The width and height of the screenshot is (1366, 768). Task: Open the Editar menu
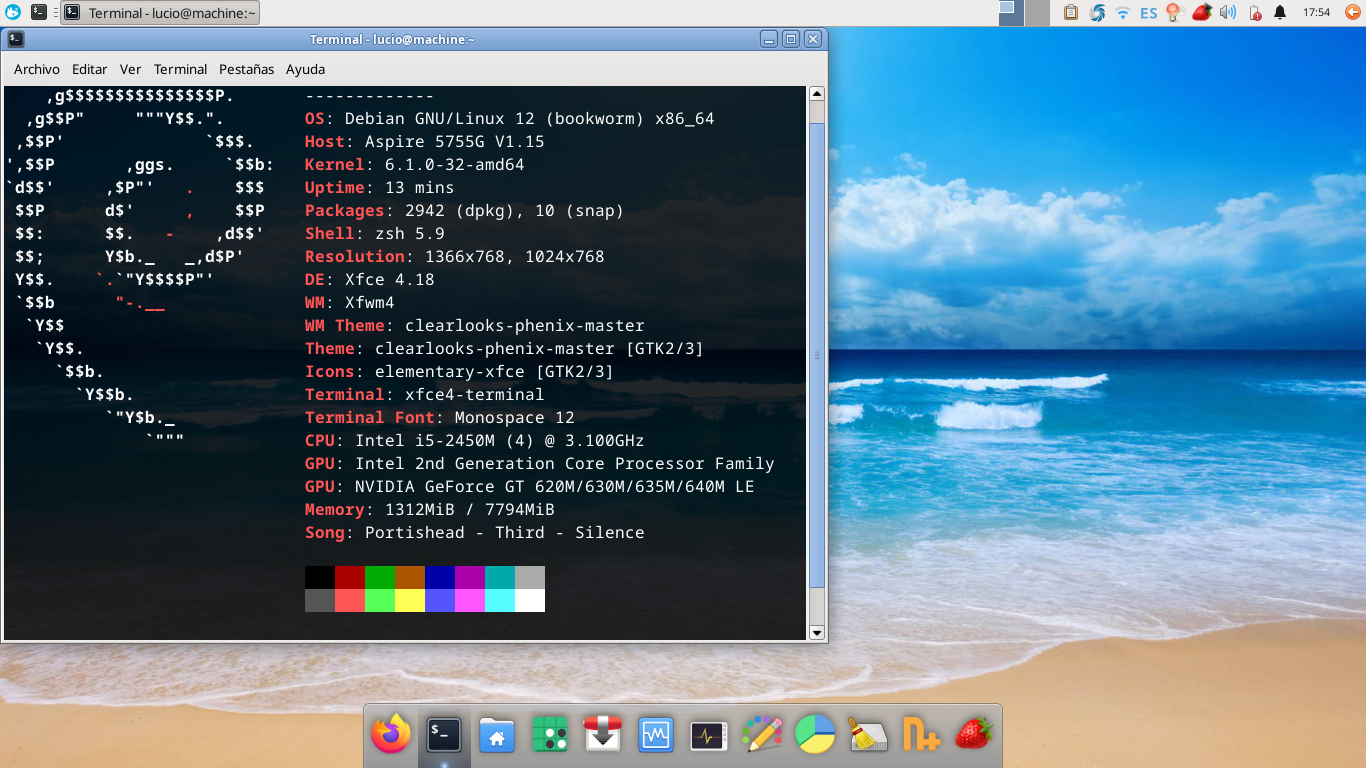[x=90, y=69]
